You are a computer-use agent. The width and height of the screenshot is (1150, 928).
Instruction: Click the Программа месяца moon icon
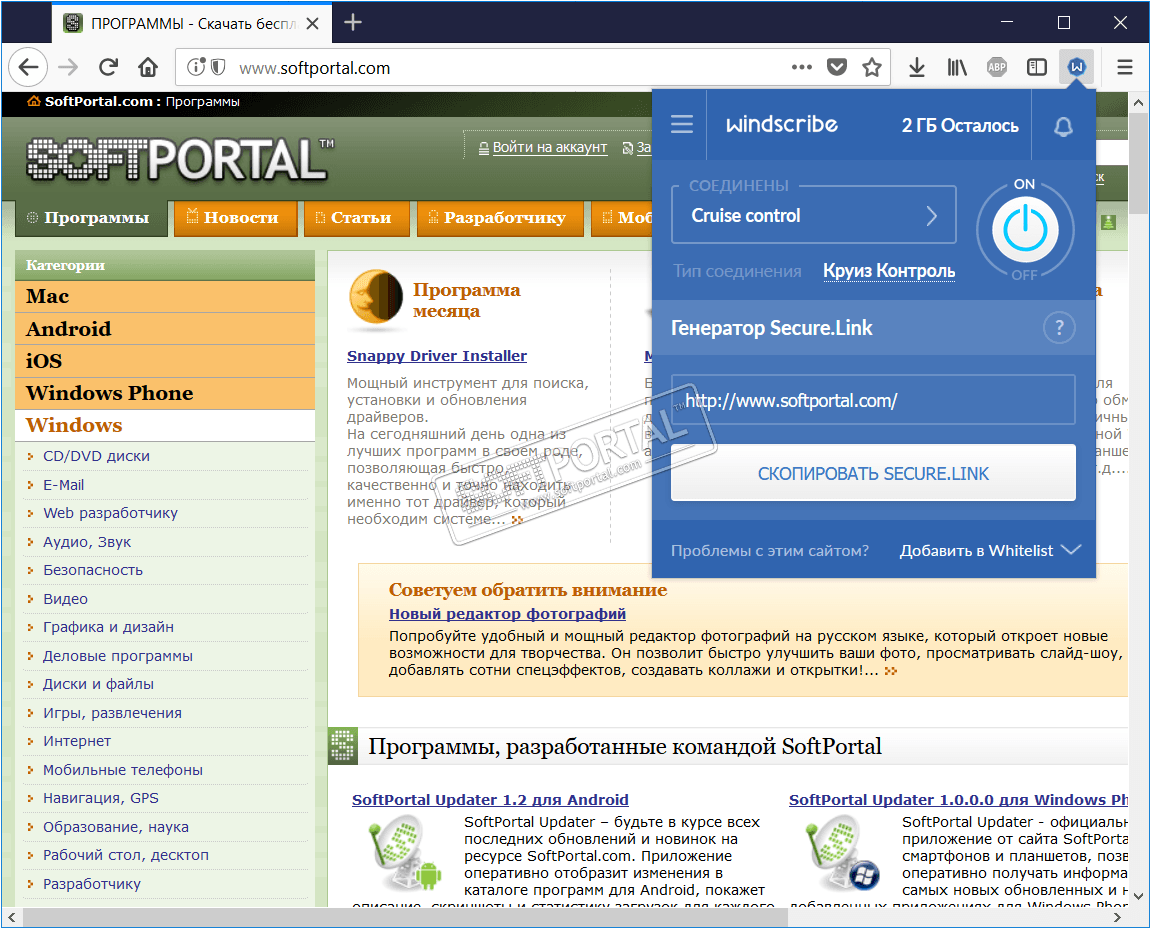376,297
